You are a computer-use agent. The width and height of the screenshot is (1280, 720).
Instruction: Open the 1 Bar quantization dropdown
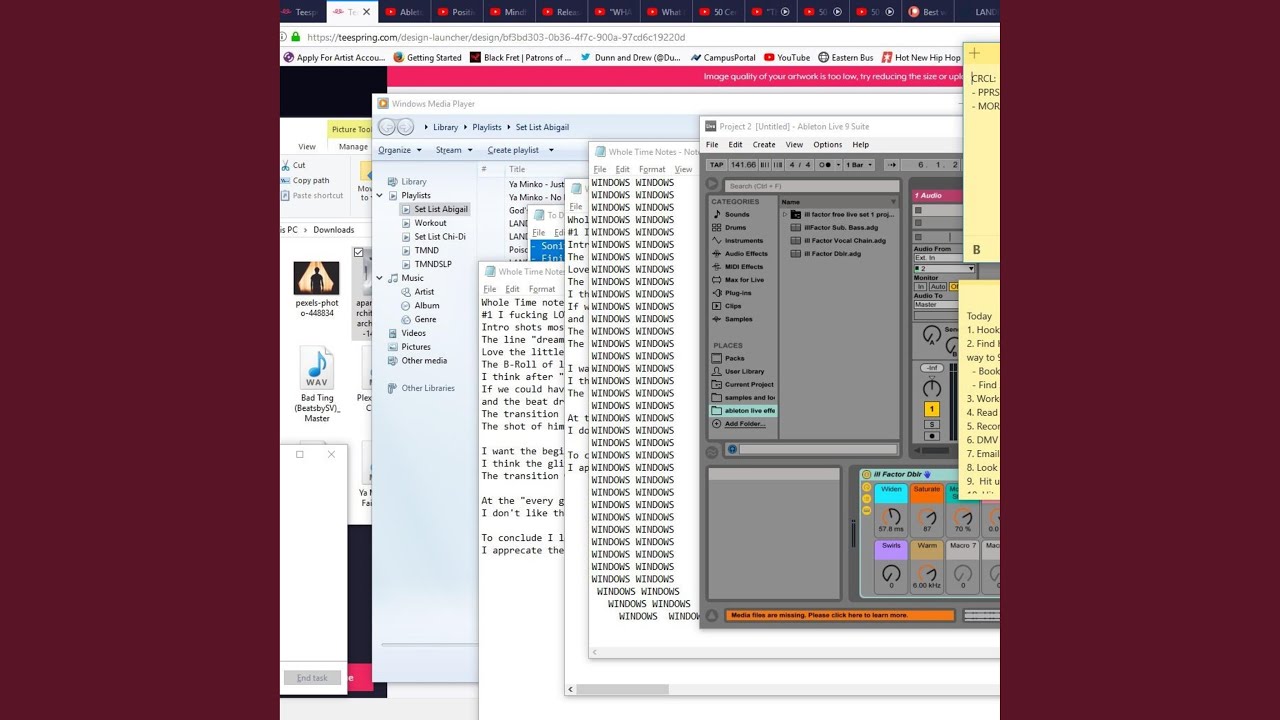click(861, 165)
